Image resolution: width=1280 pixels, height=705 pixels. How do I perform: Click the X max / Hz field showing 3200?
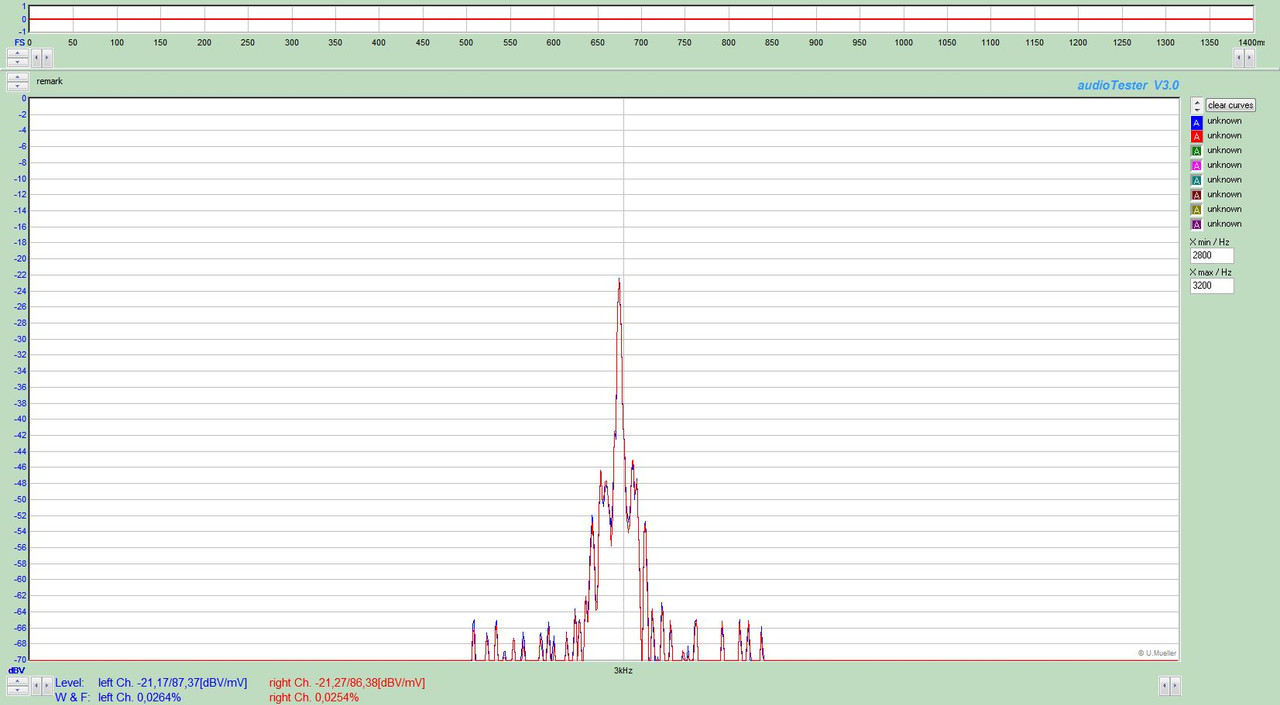(1211, 286)
